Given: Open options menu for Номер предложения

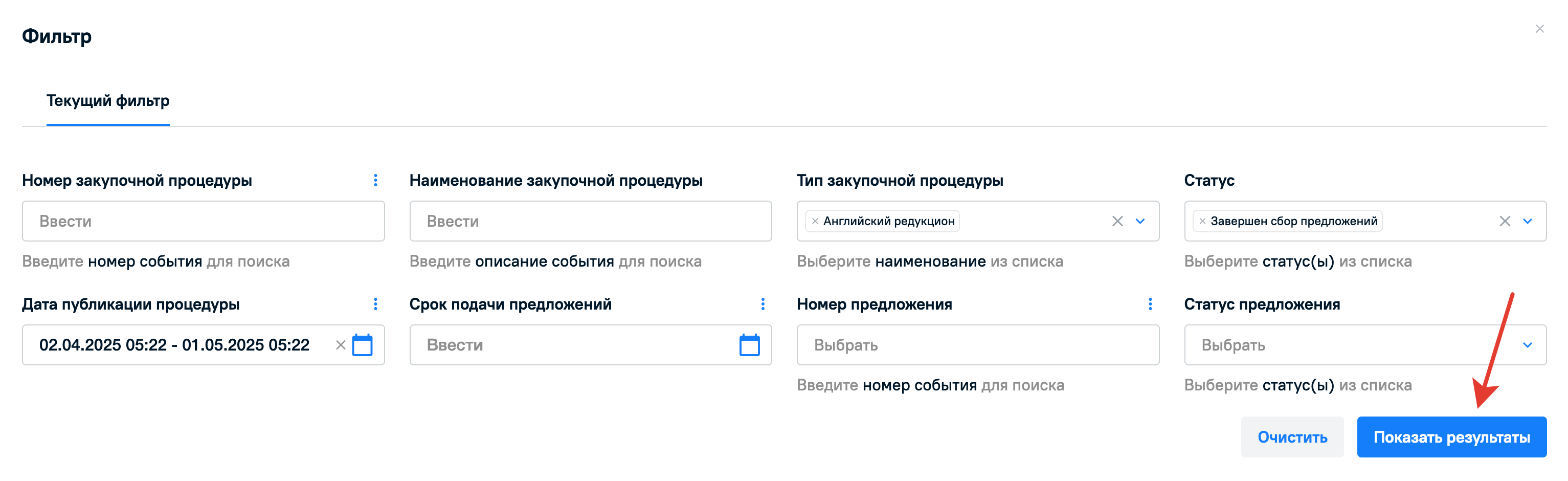Looking at the screenshot, I should click(x=1150, y=304).
